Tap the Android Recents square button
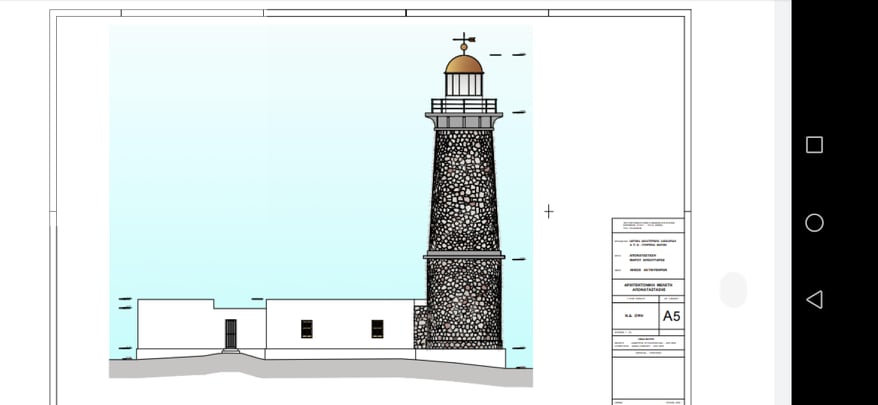The width and height of the screenshot is (878, 405). tap(814, 145)
